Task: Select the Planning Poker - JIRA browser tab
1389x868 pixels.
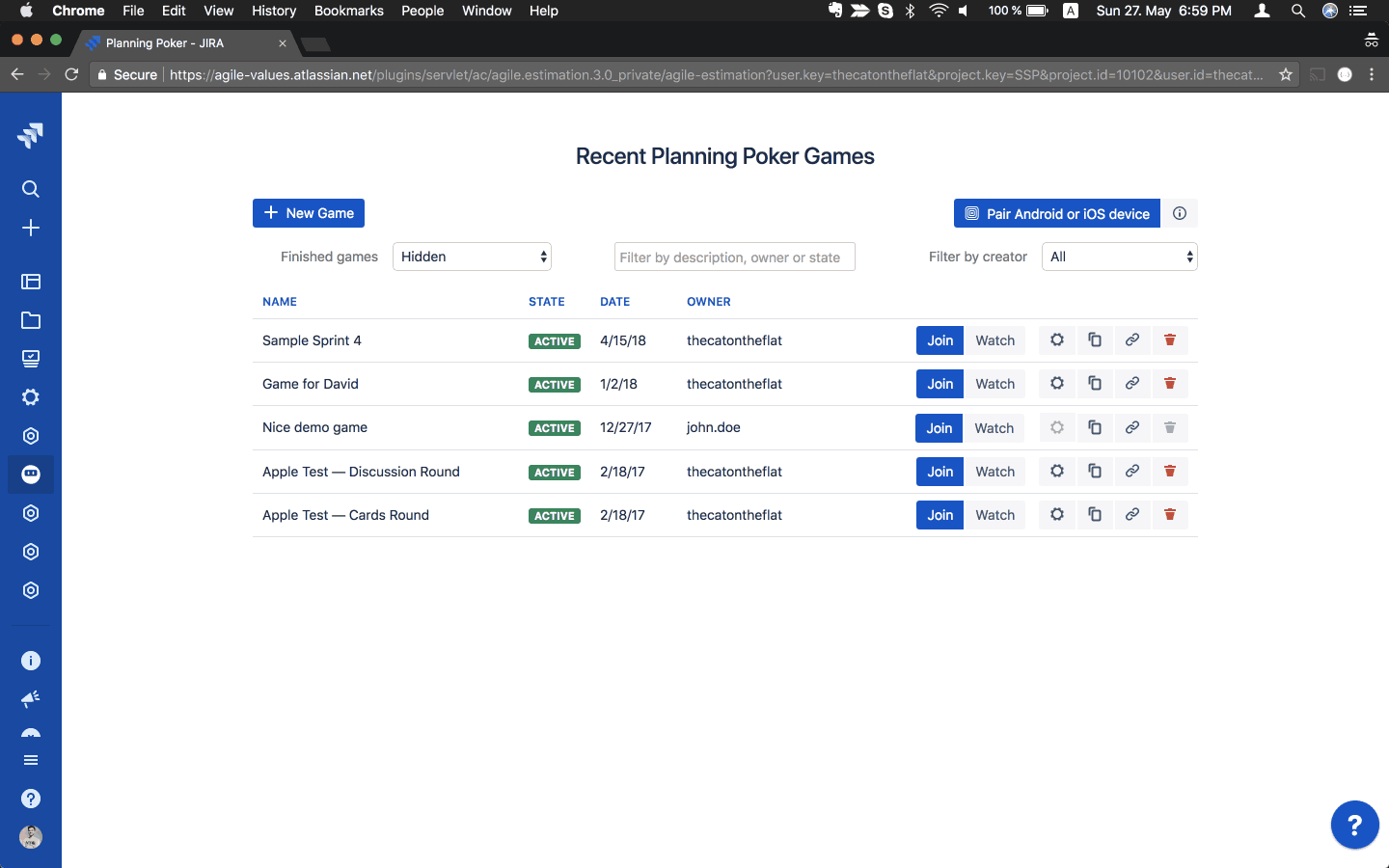Action: (x=174, y=42)
